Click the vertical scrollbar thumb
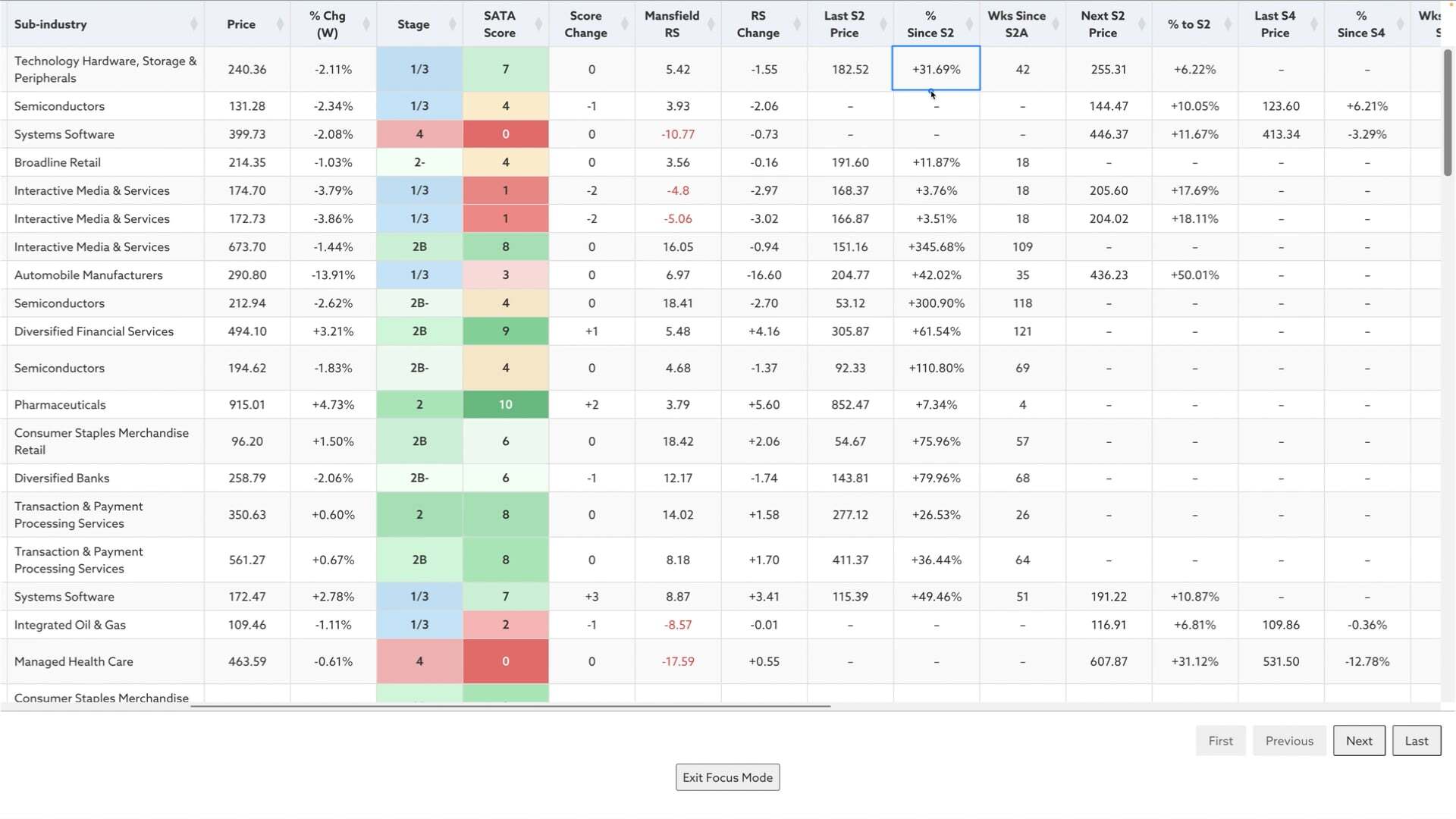This screenshot has height=819, width=1456. 1447,114
